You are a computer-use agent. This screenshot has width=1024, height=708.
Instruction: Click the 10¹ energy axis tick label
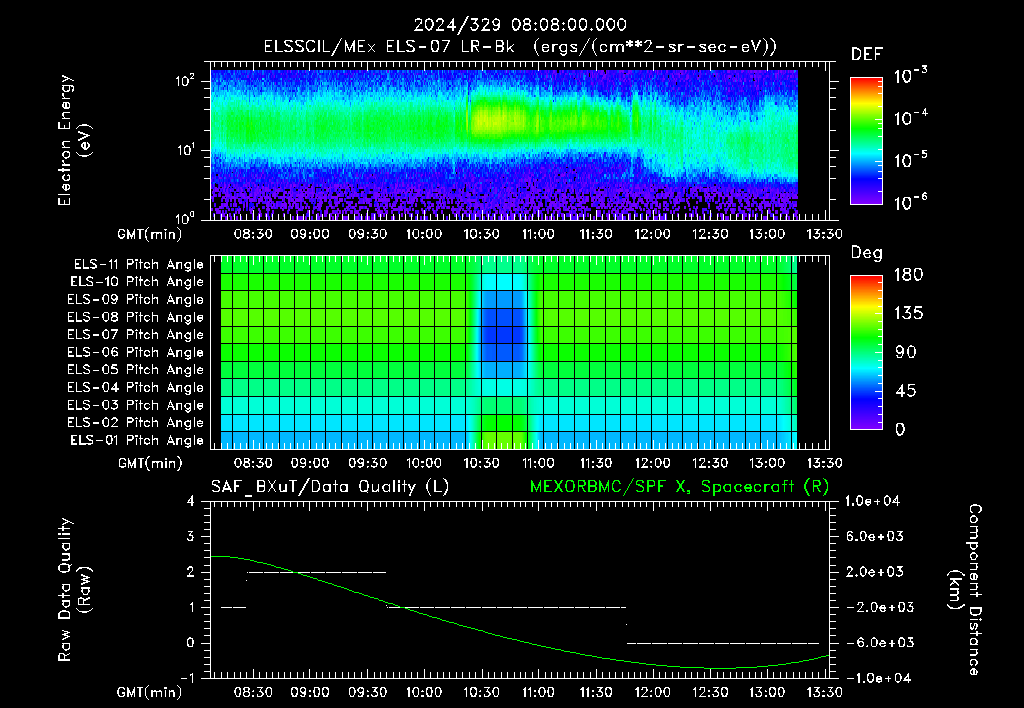[x=185, y=150]
